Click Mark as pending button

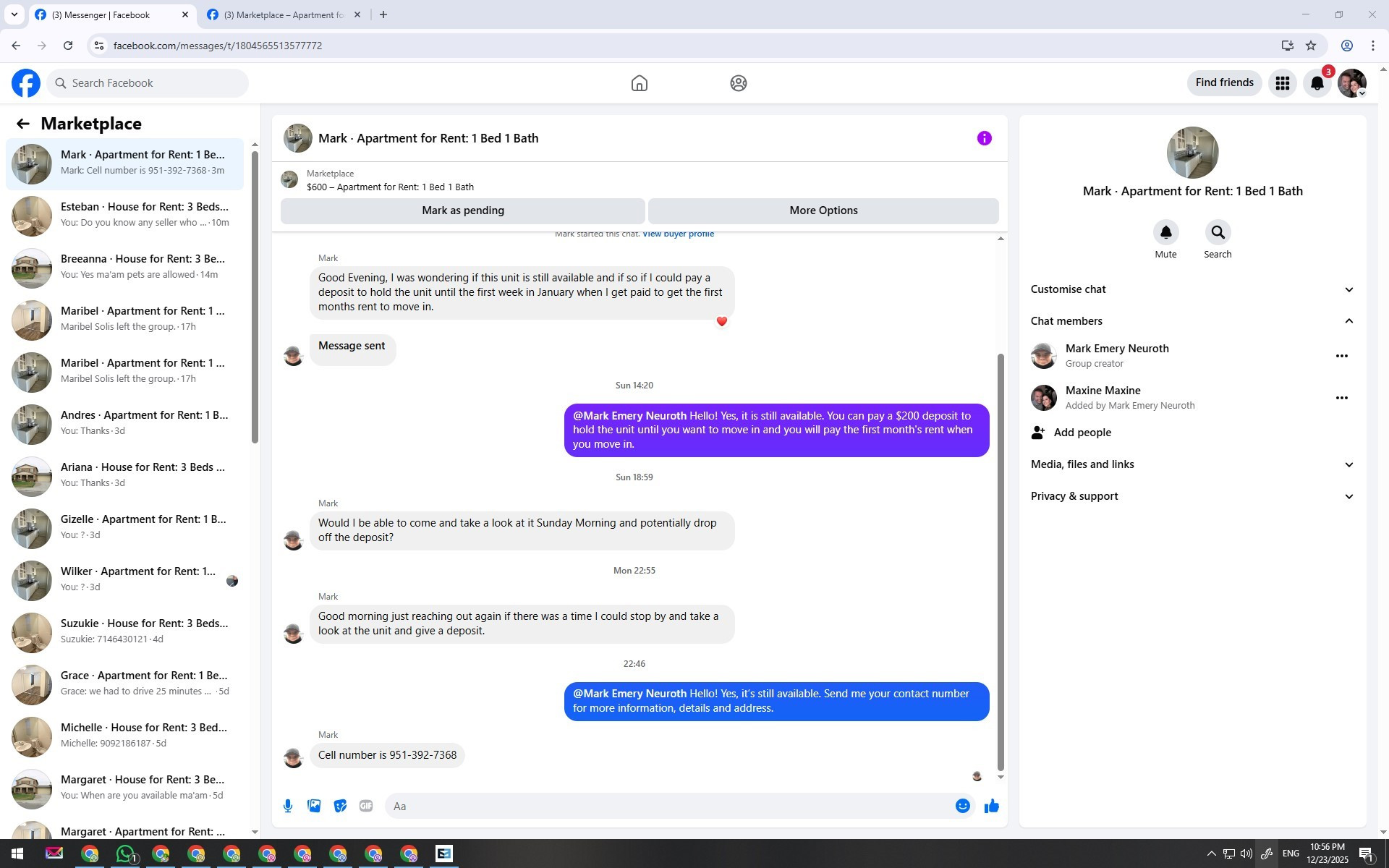coord(462,210)
